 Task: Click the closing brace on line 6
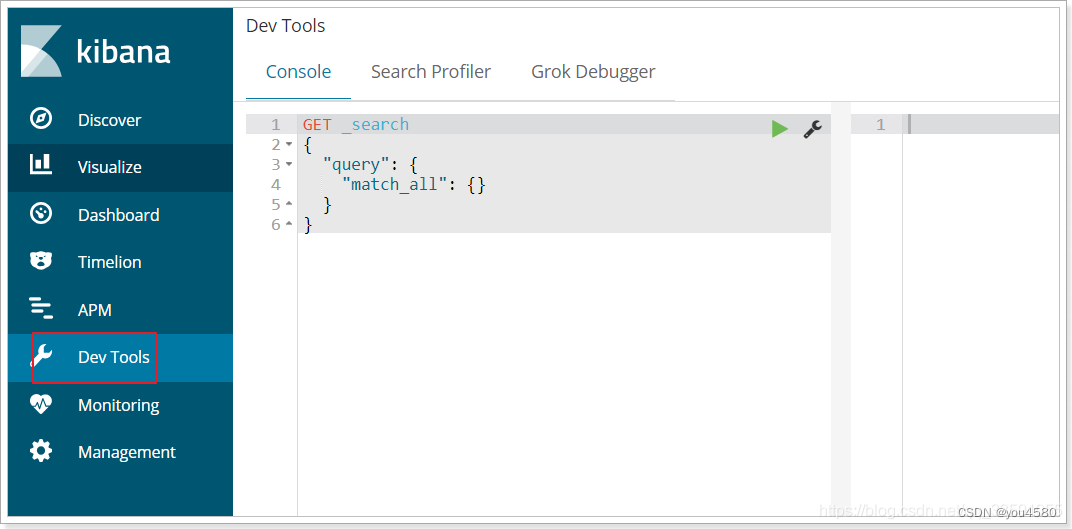[x=308, y=224]
